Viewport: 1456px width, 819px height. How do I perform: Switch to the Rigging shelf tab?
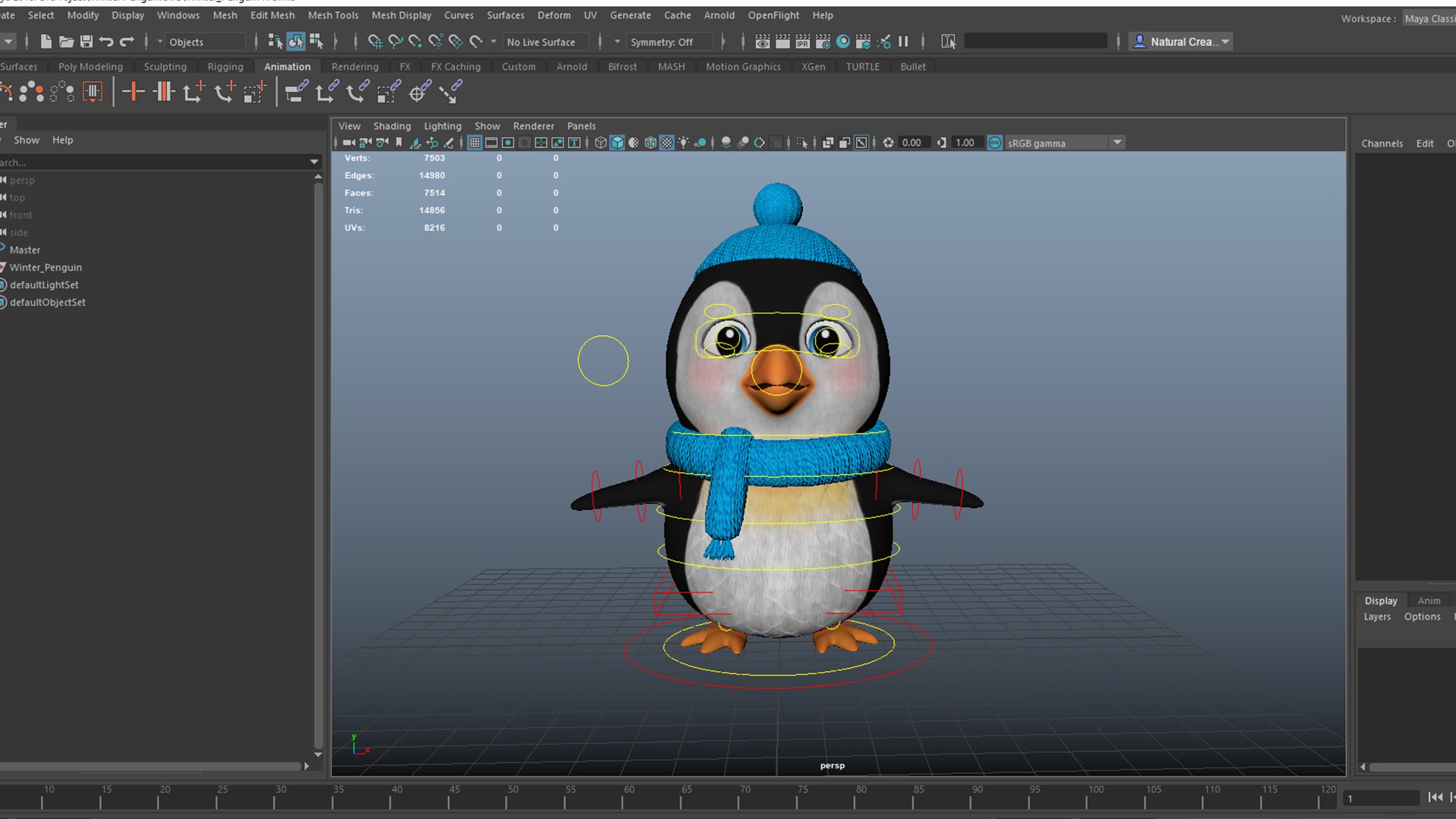225,67
